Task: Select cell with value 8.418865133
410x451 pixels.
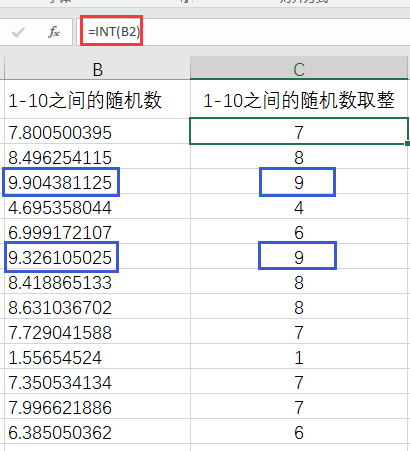Action: 97,282
